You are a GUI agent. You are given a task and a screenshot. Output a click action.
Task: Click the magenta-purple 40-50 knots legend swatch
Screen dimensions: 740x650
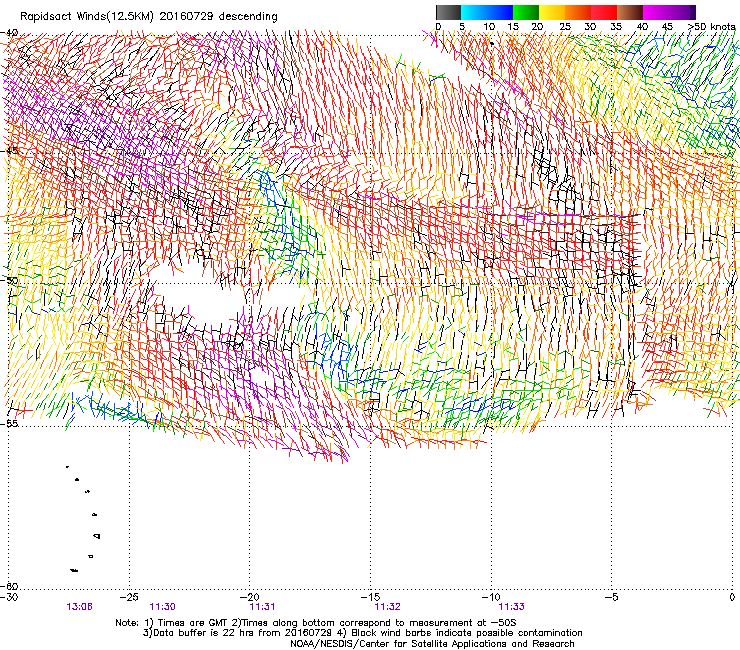coord(669,12)
